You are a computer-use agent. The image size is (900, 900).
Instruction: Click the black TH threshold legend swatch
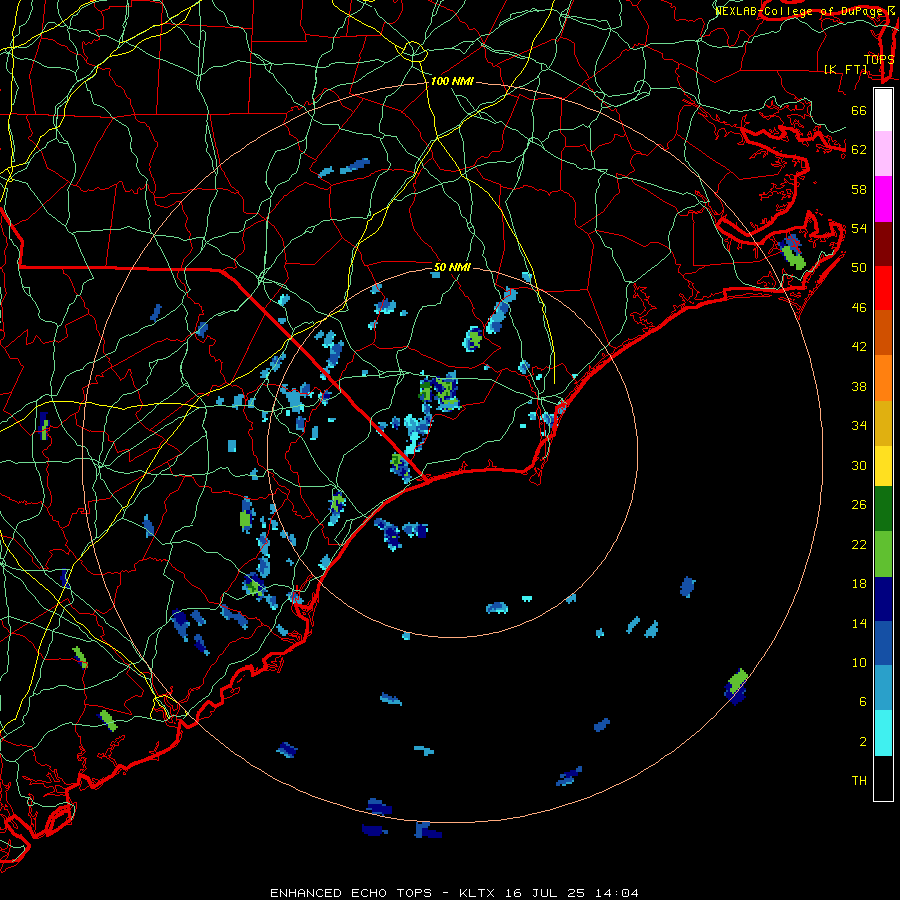click(x=883, y=778)
